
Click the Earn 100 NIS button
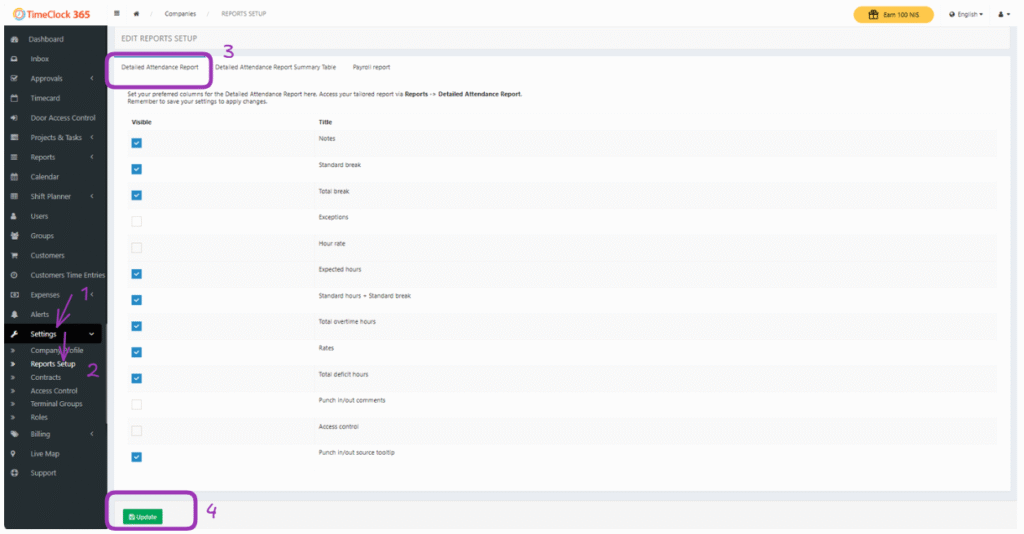(x=893, y=14)
